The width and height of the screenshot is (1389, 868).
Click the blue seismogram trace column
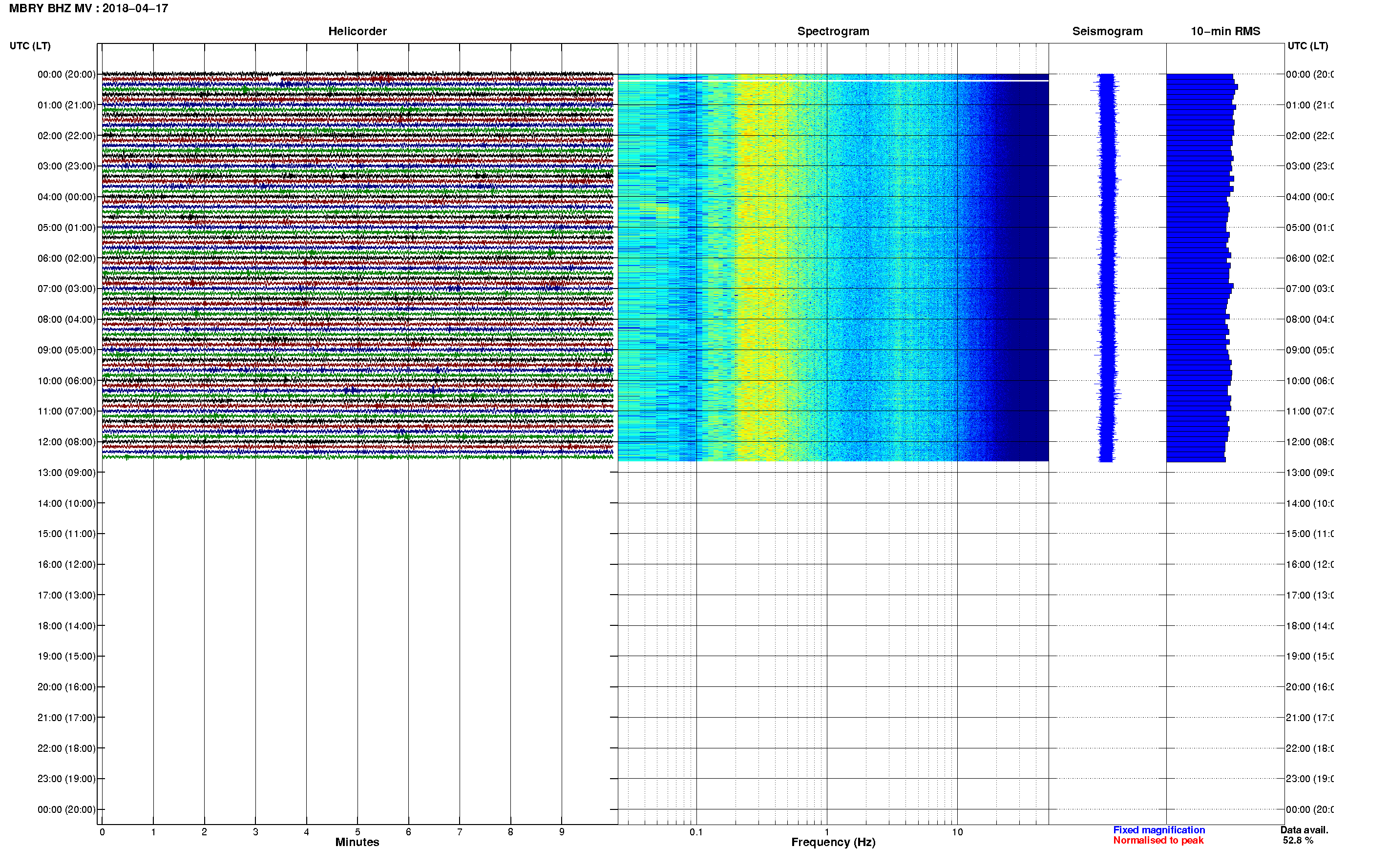pyautogui.click(x=1107, y=268)
